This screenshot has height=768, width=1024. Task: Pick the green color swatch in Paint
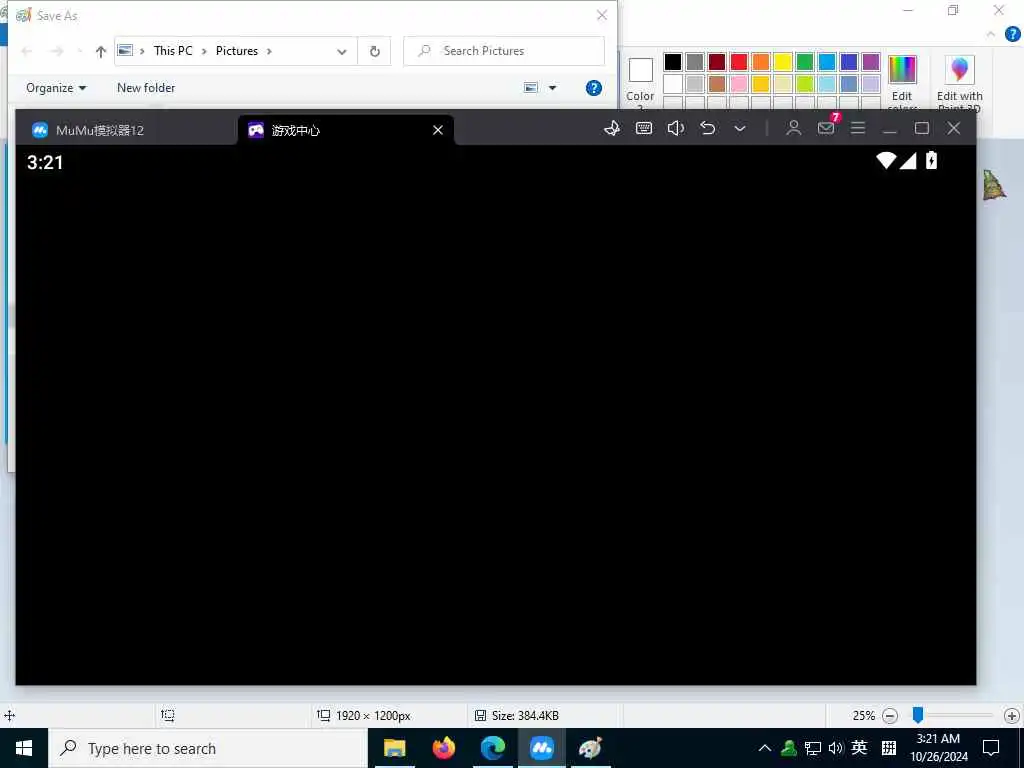point(805,62)
